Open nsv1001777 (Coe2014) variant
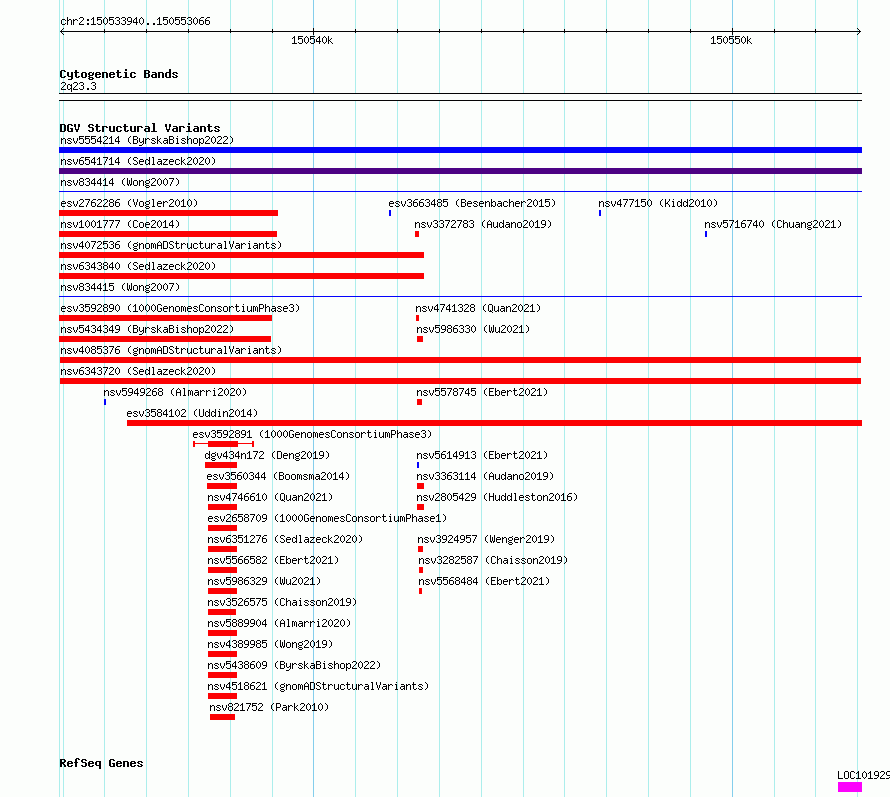This screenshot has width=890, height=797. pyautogui.click(x=120, y=224)
